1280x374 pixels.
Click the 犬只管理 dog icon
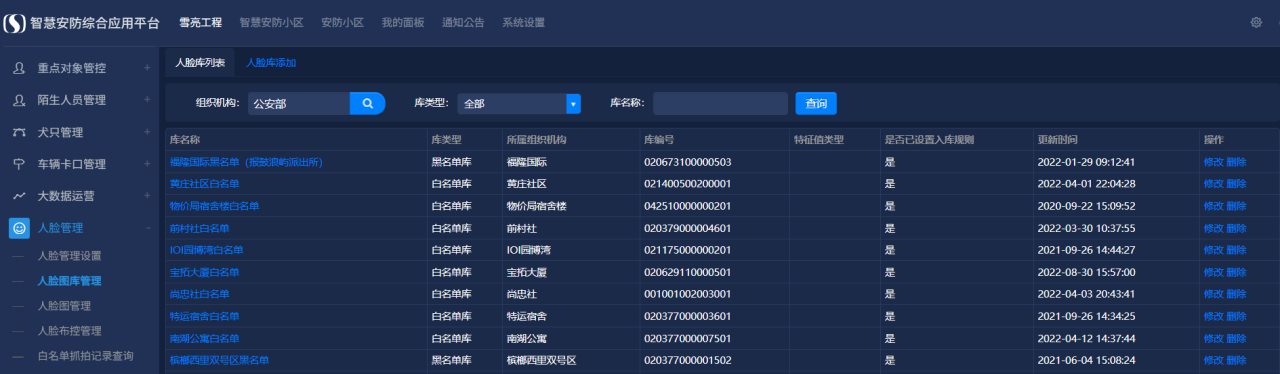pos(19,132)
